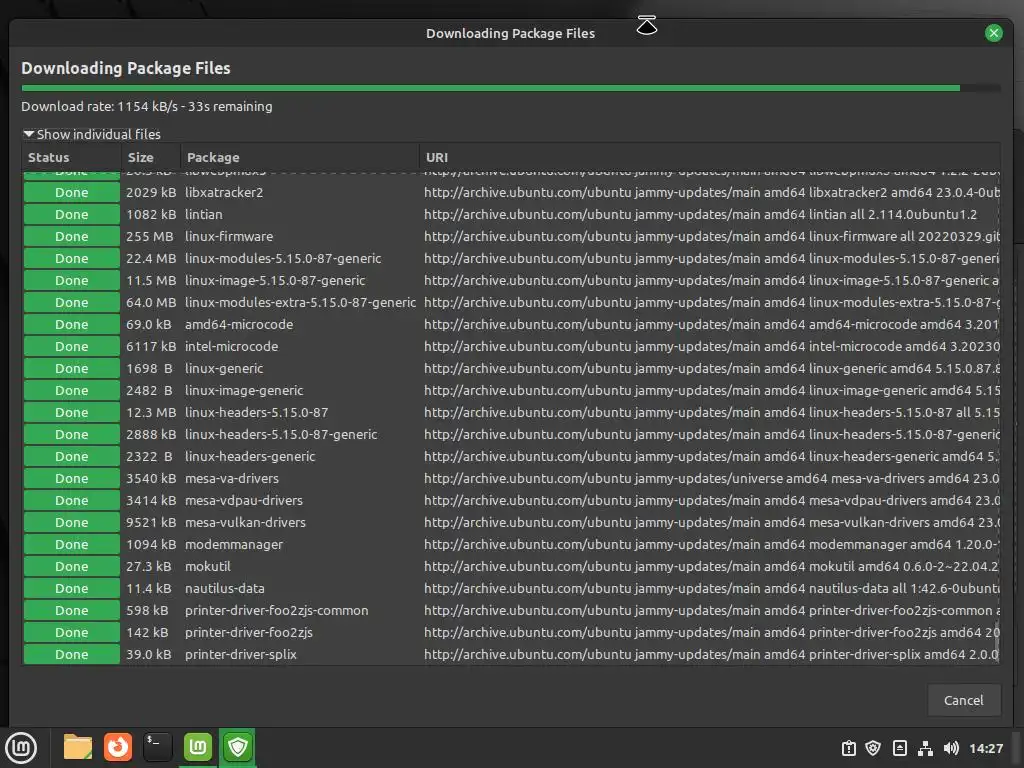Select the linux-generic package name
The width and height of the screenshot is (1024, 768).
click(224, 368)
